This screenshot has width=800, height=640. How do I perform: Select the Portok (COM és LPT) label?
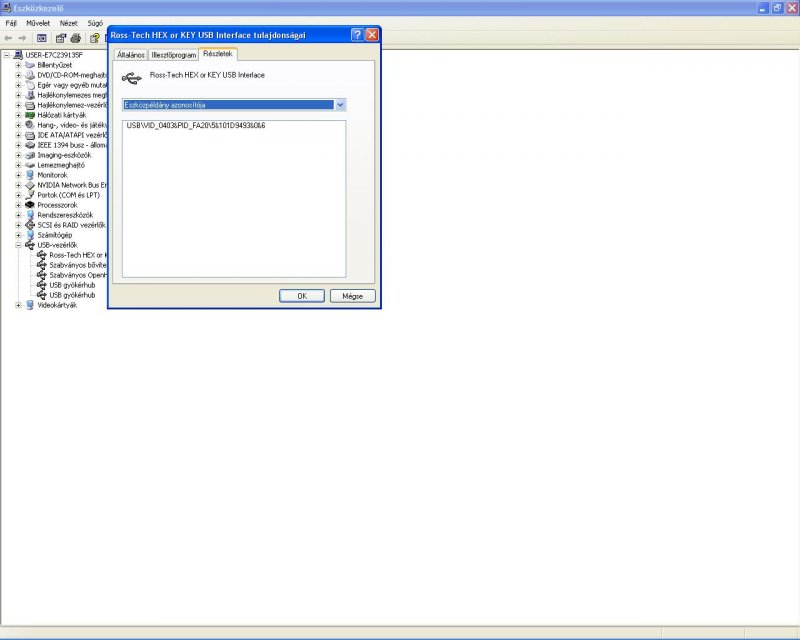68,195
